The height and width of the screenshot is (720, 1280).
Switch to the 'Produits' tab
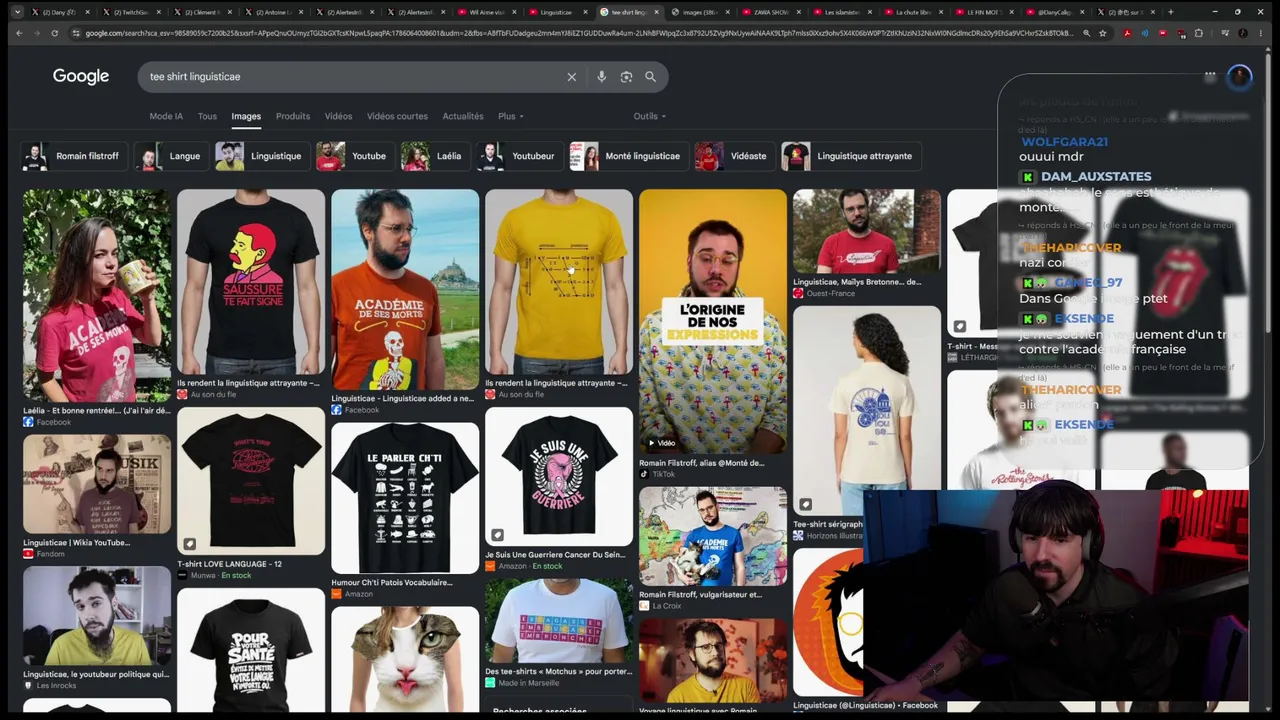point(293,116)
